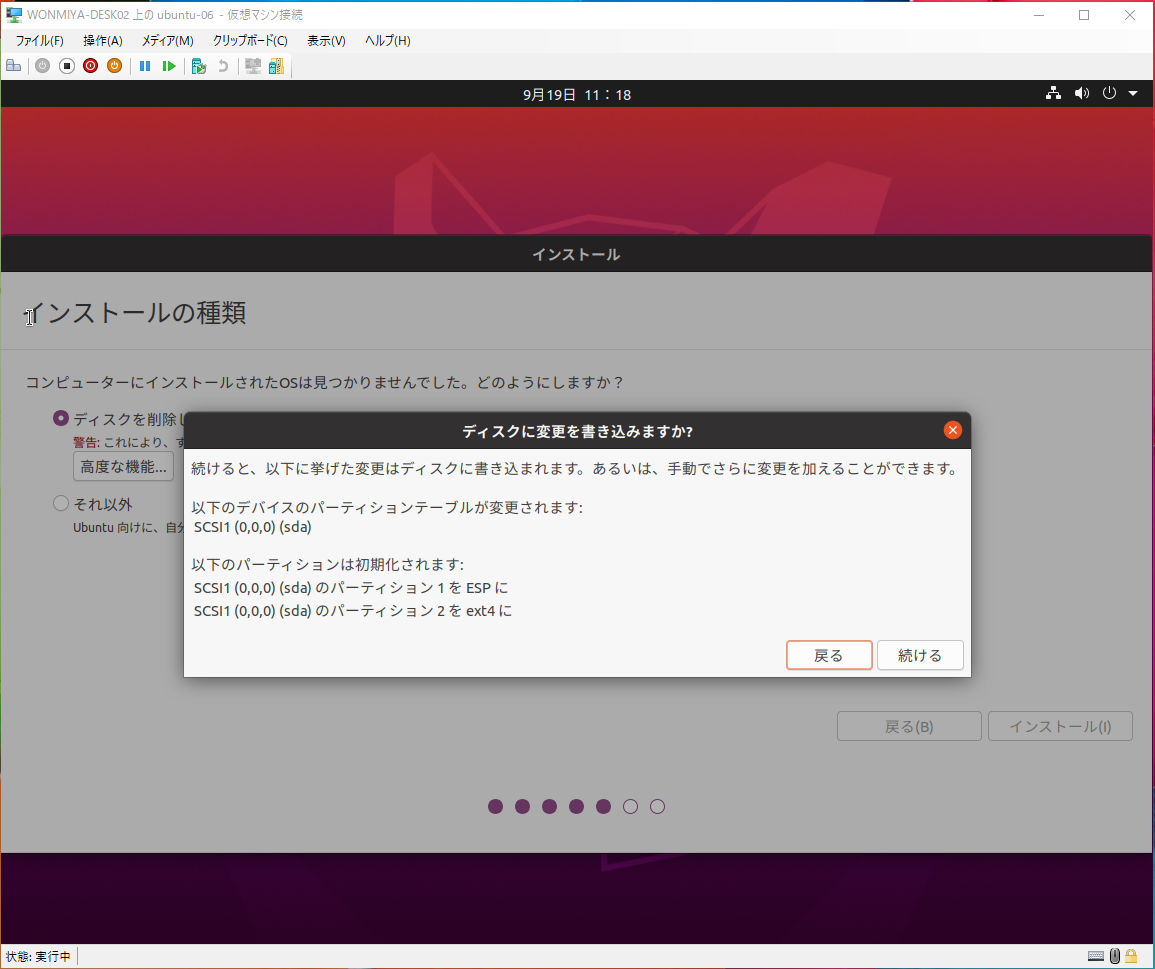The height and width of the screenshot is (969, 1155).
Task: Click the パーティション 2 を ext4 に line
Action: pos(353,610)
